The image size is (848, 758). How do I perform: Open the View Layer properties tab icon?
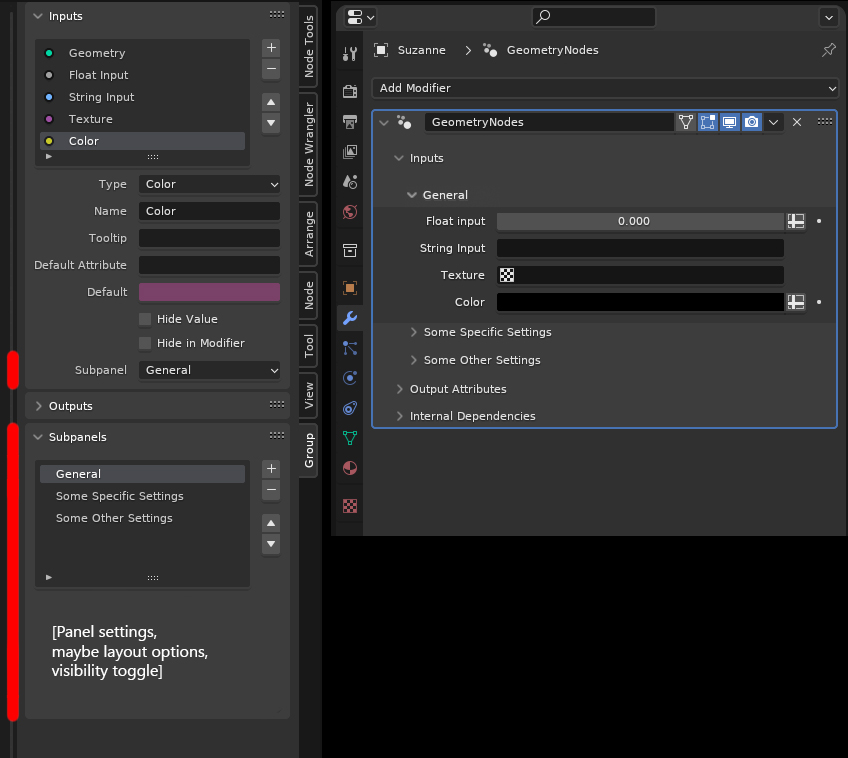tap(350, 152)
